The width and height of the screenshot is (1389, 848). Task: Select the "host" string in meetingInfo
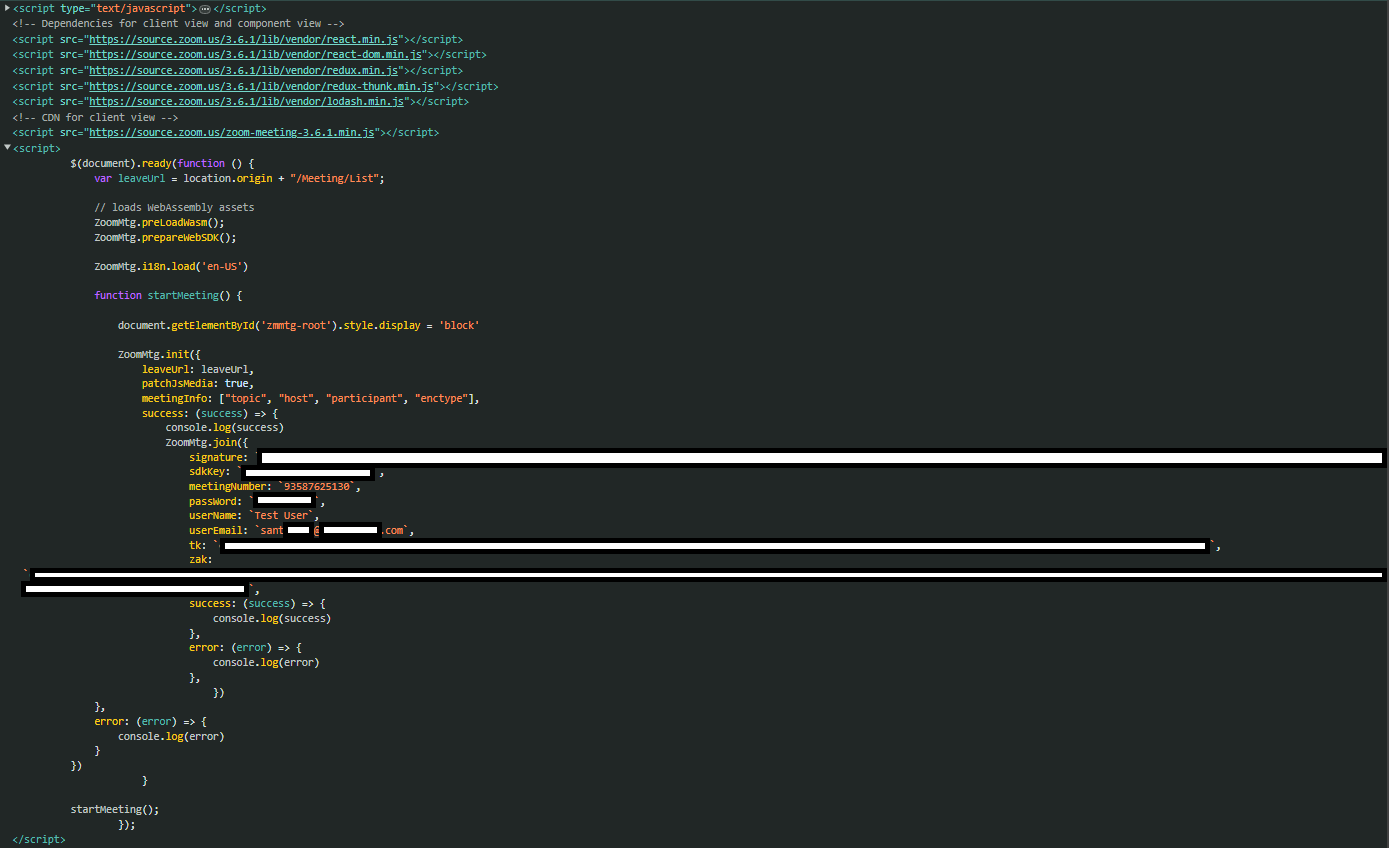[296, 398]
